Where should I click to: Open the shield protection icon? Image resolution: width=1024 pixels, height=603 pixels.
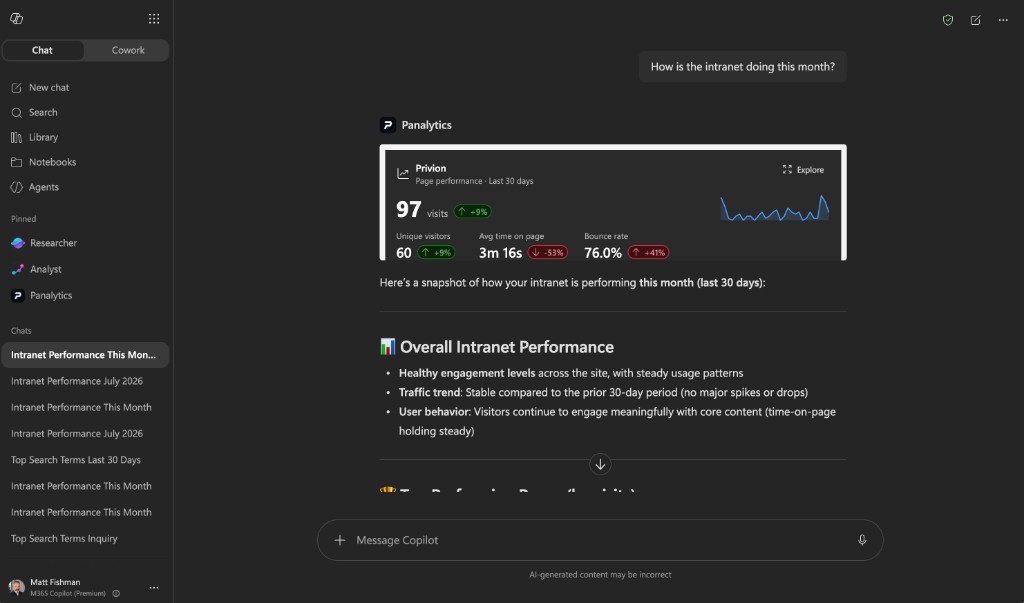(x=948, y=20)
